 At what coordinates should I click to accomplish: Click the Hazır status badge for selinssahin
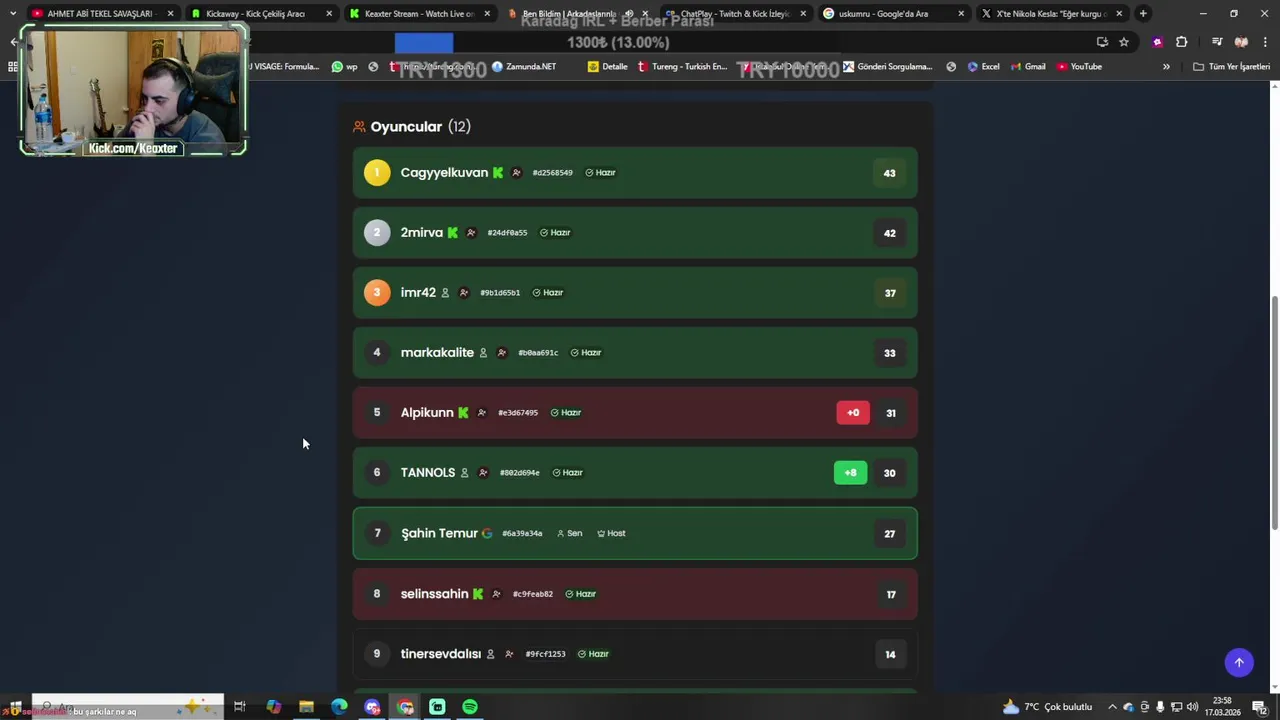pos(581,594)
